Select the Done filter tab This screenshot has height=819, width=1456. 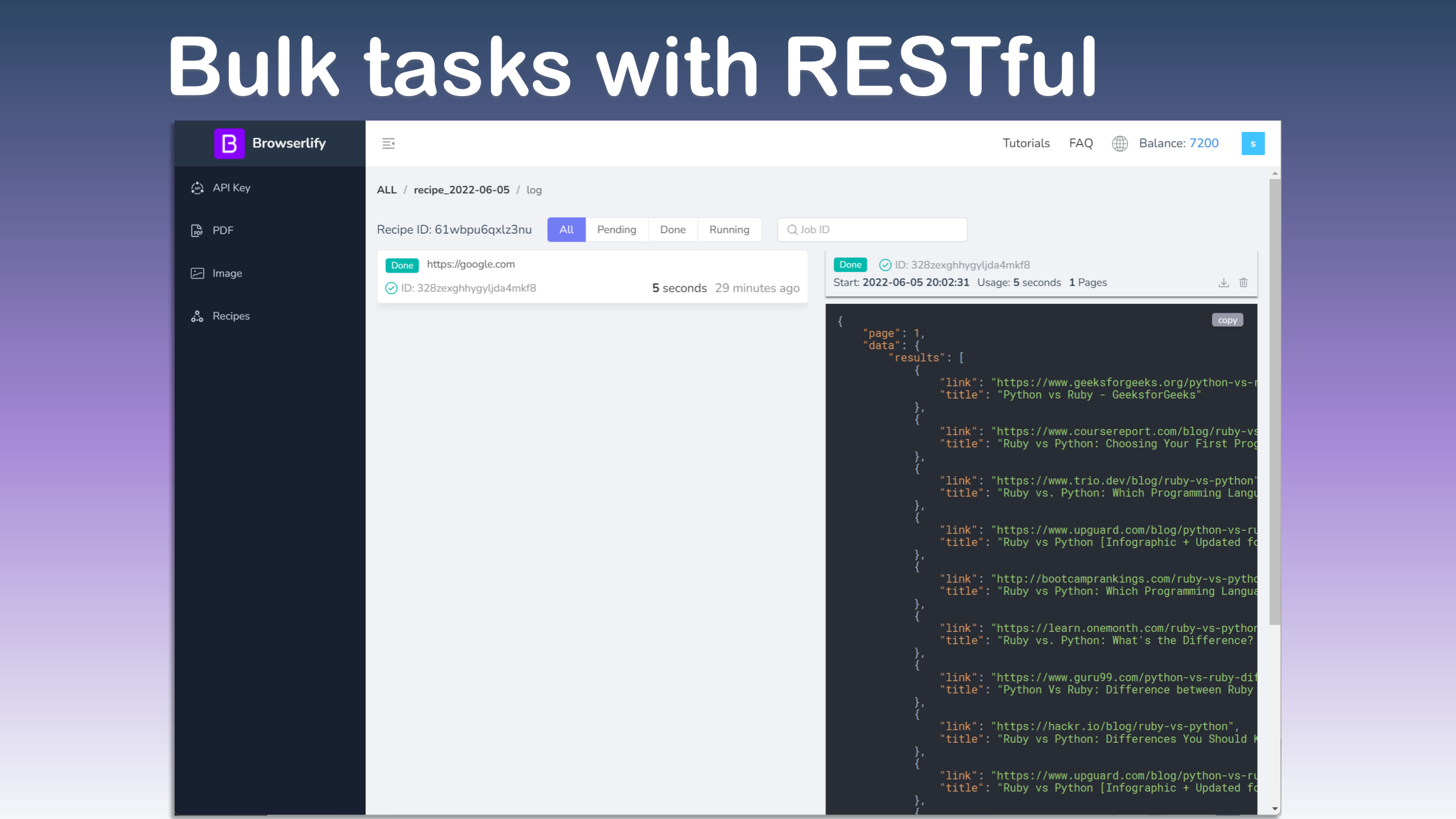pos(673,230)
